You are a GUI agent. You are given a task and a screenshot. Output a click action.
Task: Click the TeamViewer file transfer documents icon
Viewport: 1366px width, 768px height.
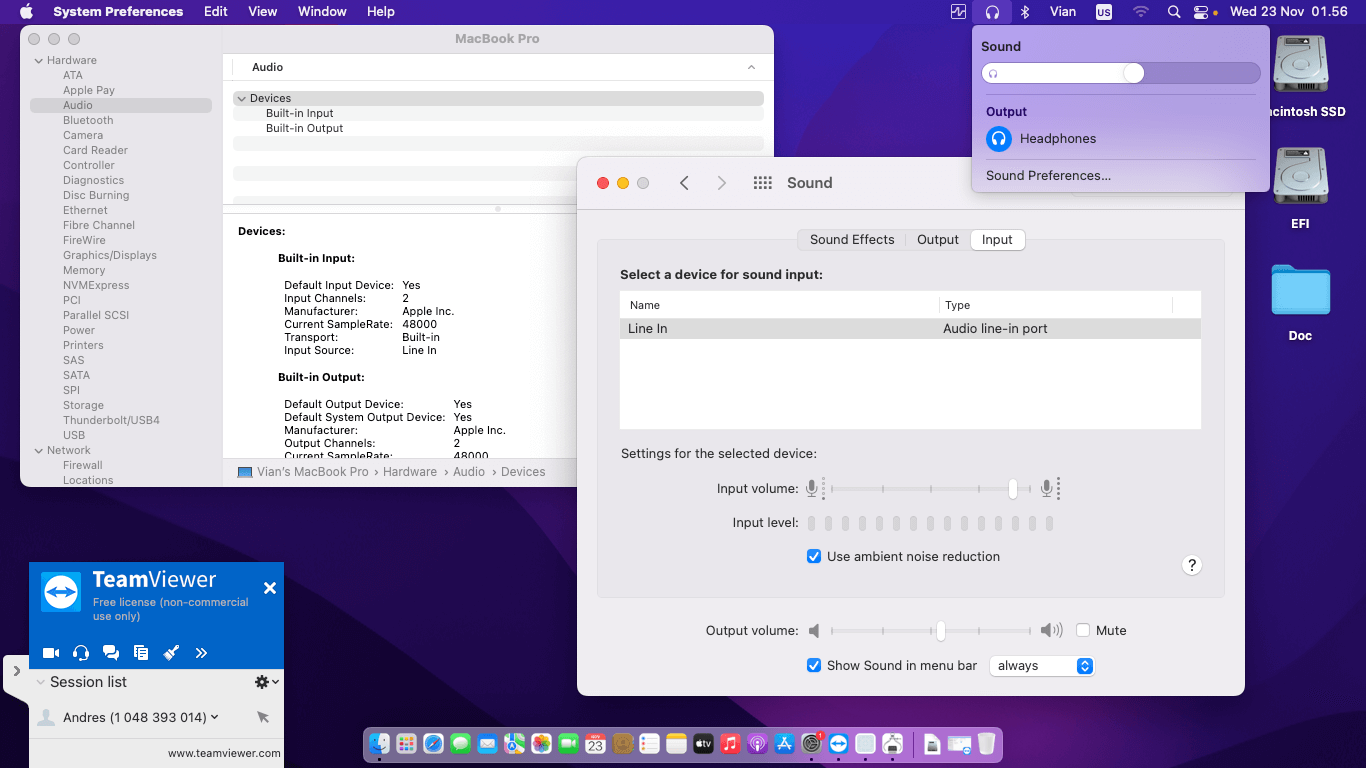141,653
